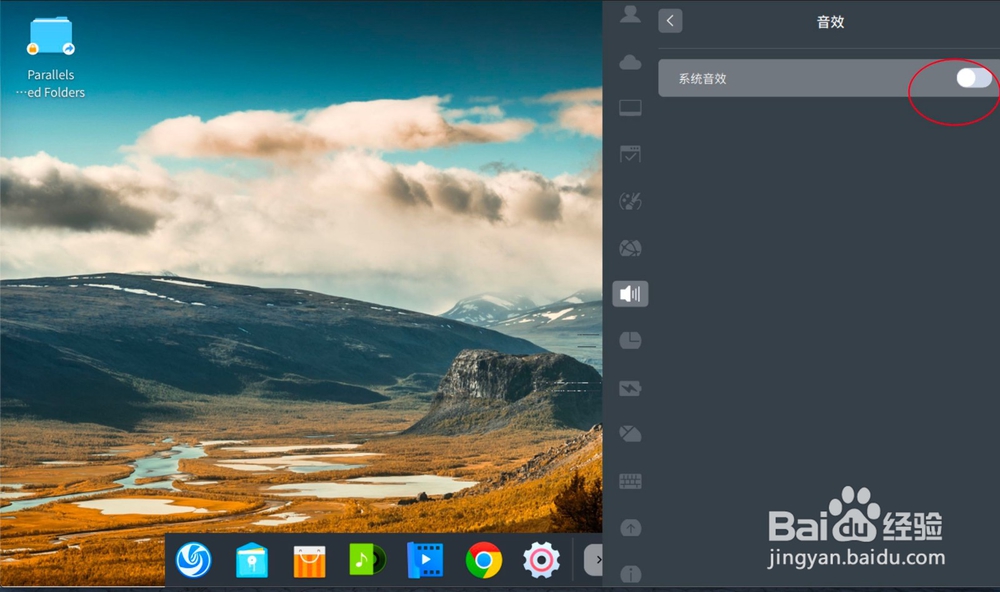Launch Google Chrome from the dock
The width and height of the screenshot is (1000, 592).
coord(484,560)
